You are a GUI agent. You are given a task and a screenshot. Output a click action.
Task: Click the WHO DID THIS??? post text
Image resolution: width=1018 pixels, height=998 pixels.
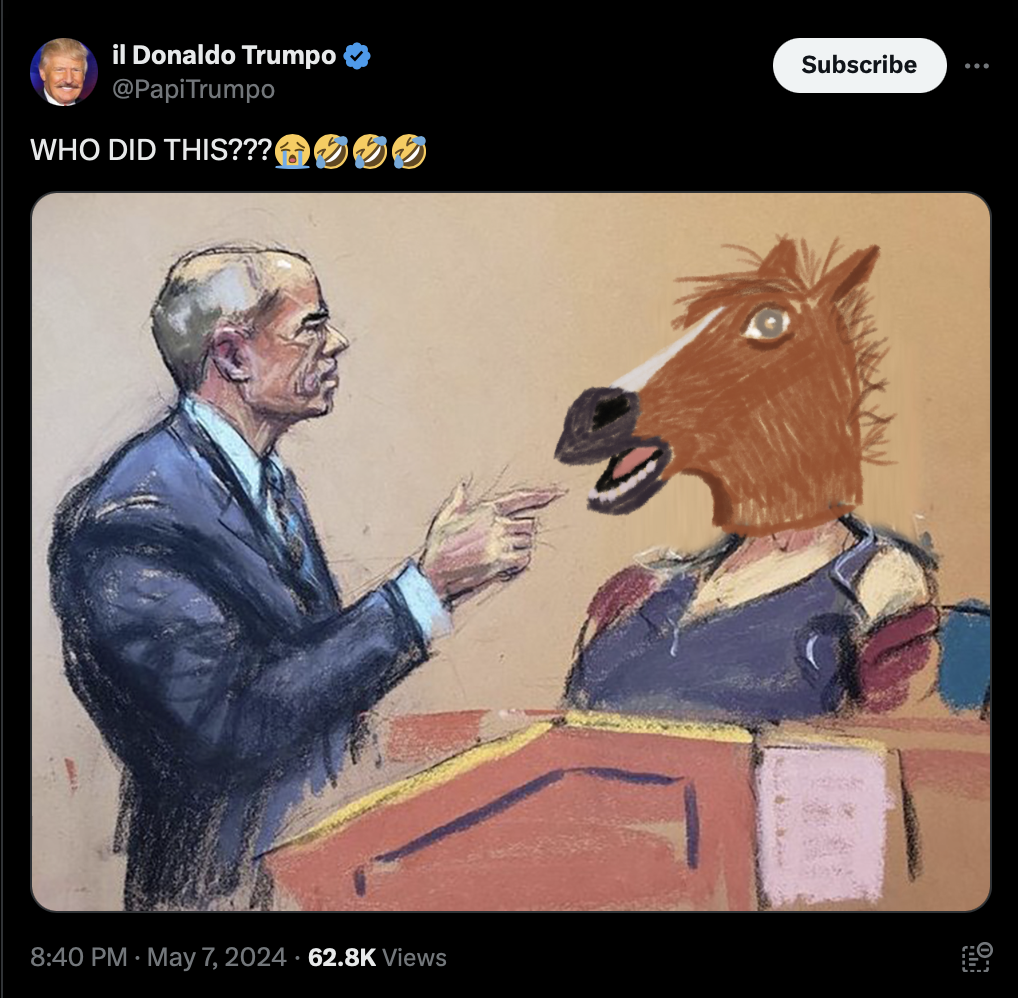tap(151, 150)
